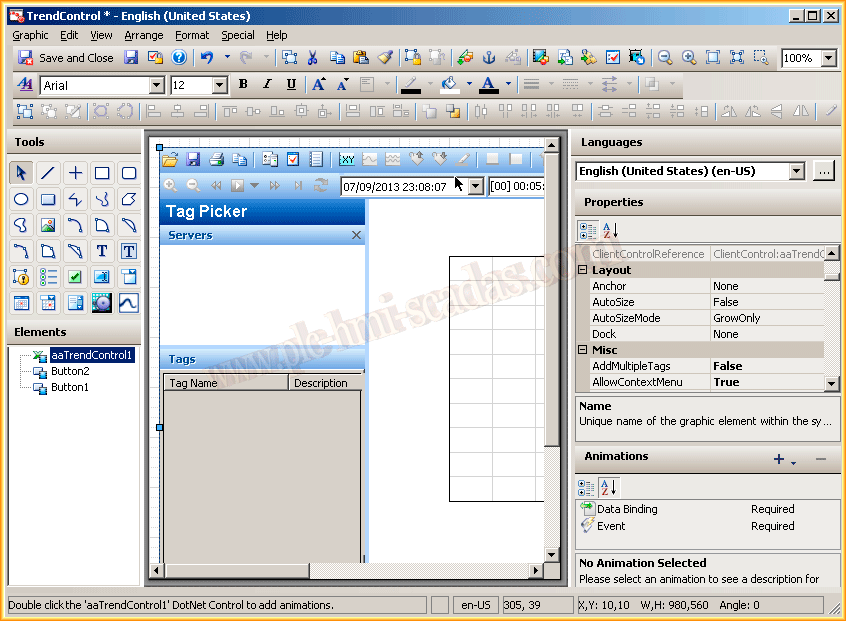Viewport: 846px width, 621px height.
Task: Open the Special menu
Action: click(x=238, y=35)
